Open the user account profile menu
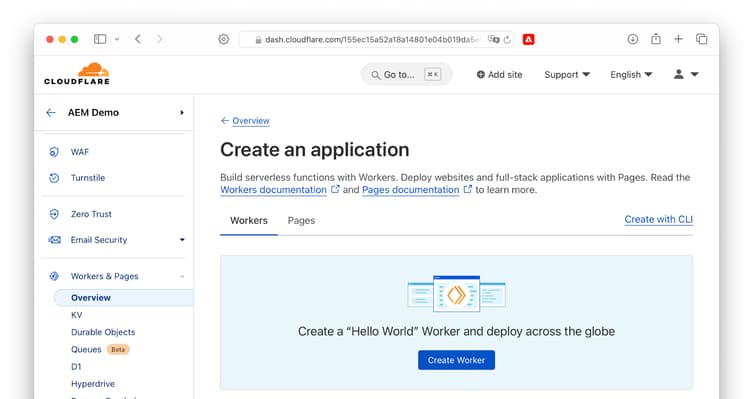750x399 pixels. tap(686, 74)
